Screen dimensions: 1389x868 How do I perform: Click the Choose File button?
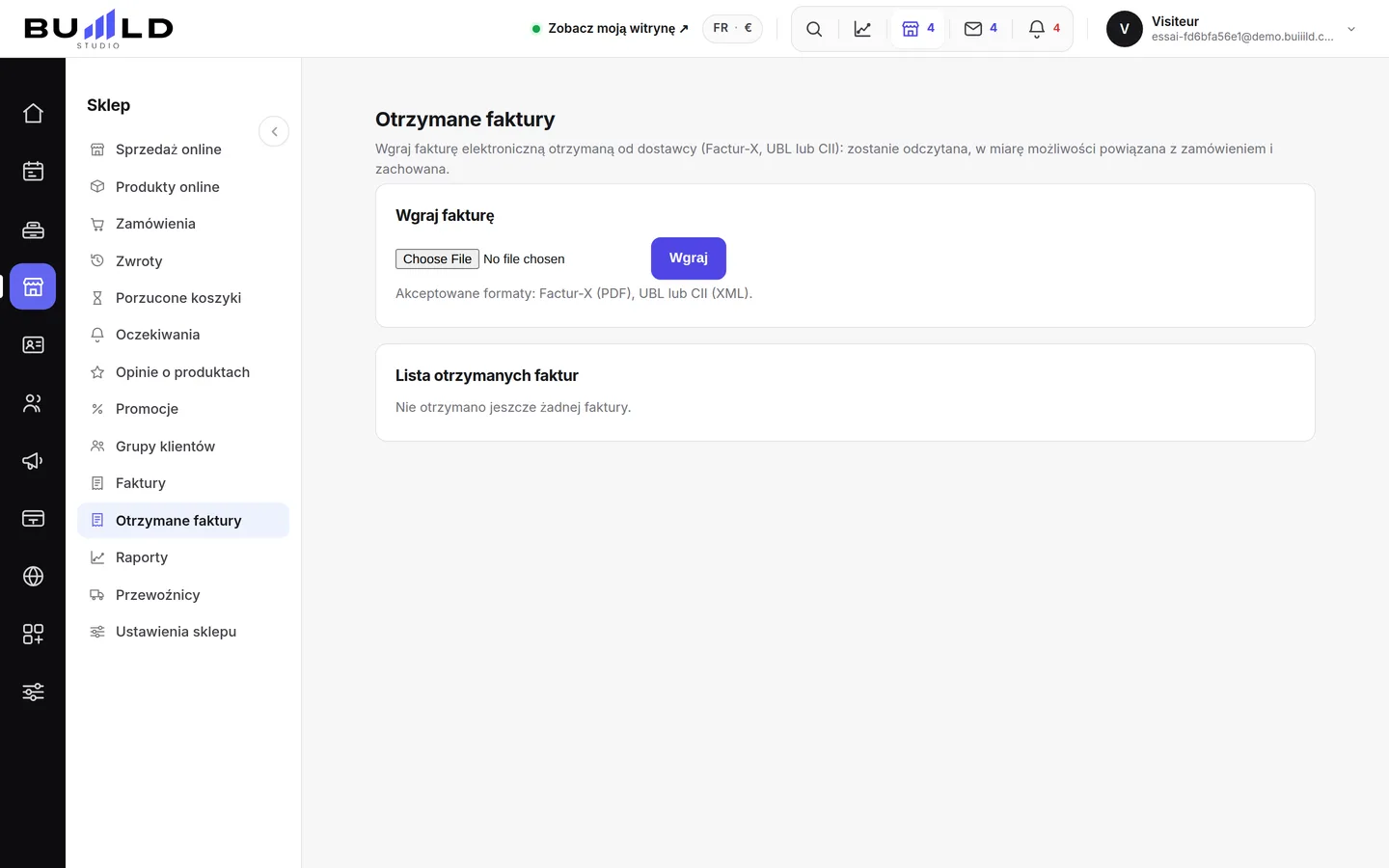pyautogui.click(x=437, y=259)
